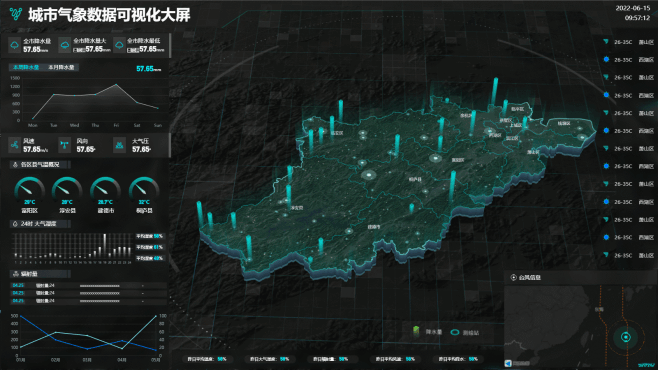This screenshot has width=658, height=370.
Task: Click the blue map provider logo on typhoon map
Action: pyautogui.click(x=508, y=363)
